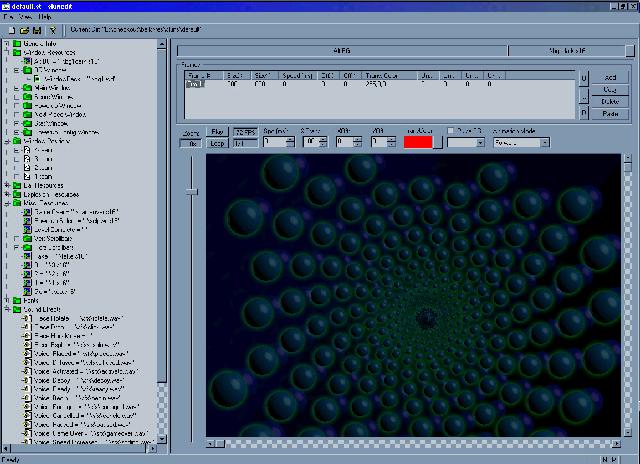This screenshot has width=640, height=464.
Task: Expand the Ball Resources tree node
Action: point(6,185)
